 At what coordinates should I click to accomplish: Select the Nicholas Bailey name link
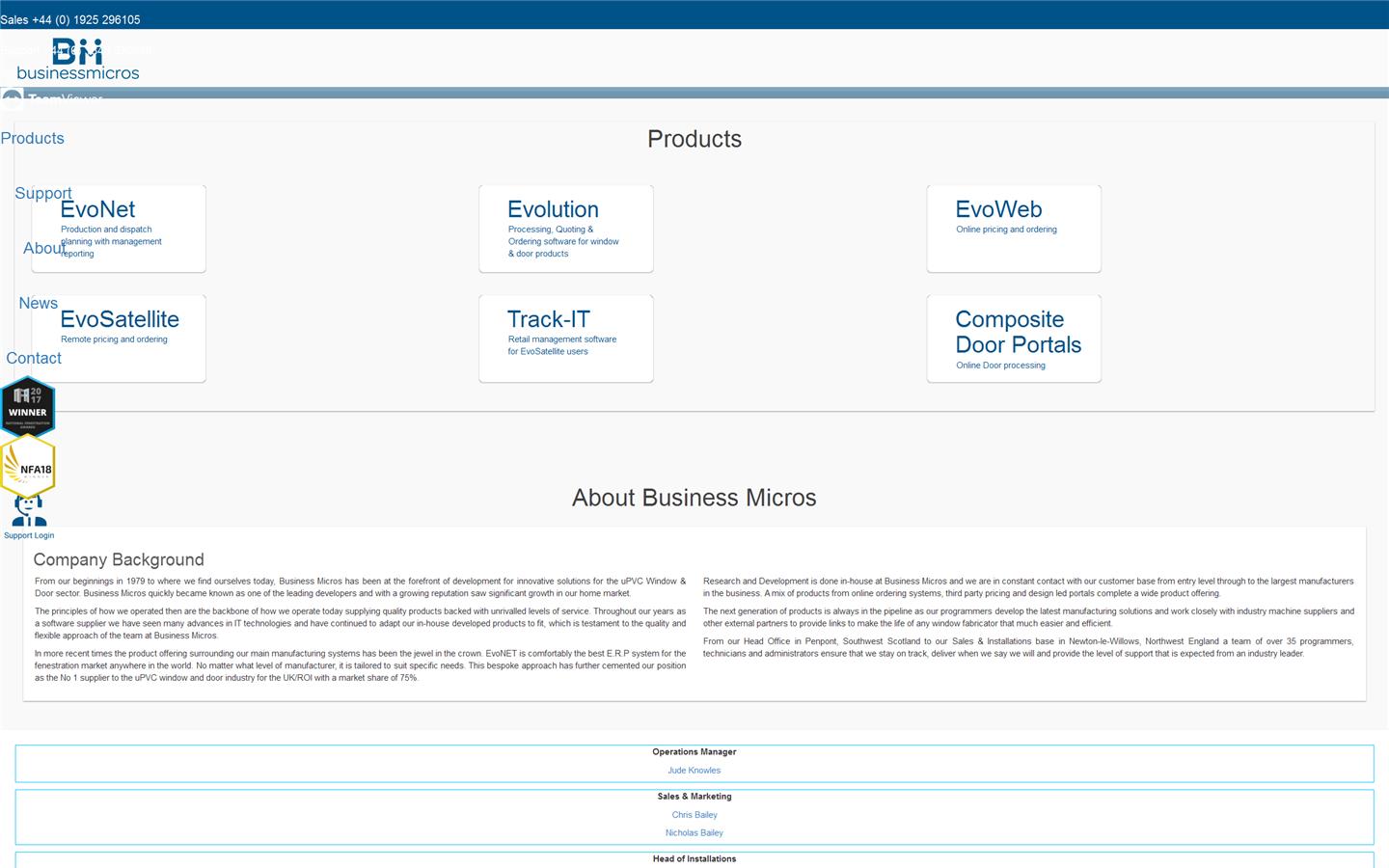click(x=694, y=833)
